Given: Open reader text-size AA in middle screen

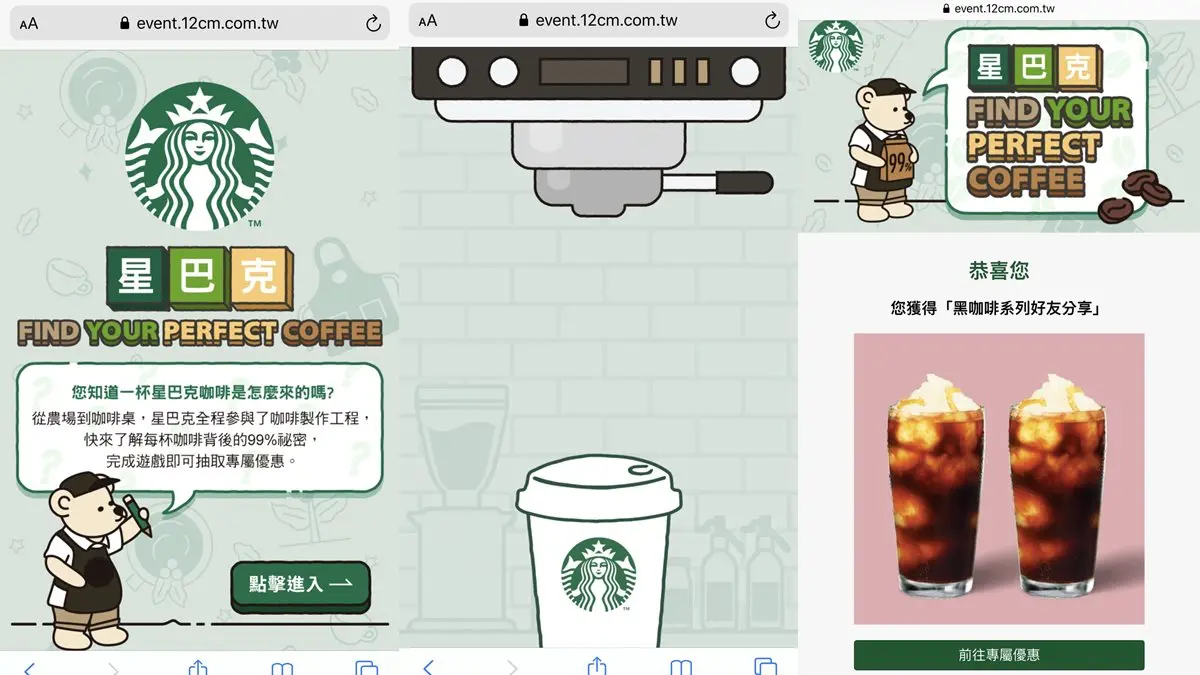Looking at the screenshot, I should click(428, 21).
